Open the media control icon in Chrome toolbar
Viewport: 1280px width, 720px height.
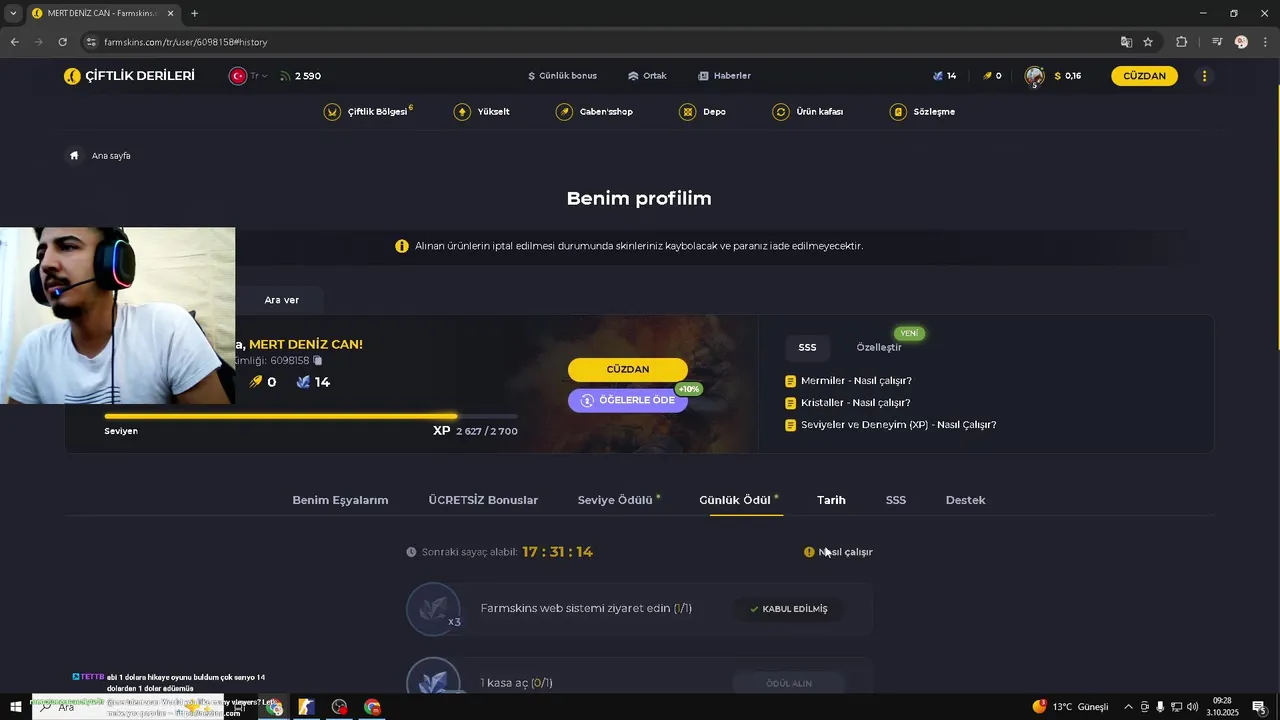point(1217,42)
